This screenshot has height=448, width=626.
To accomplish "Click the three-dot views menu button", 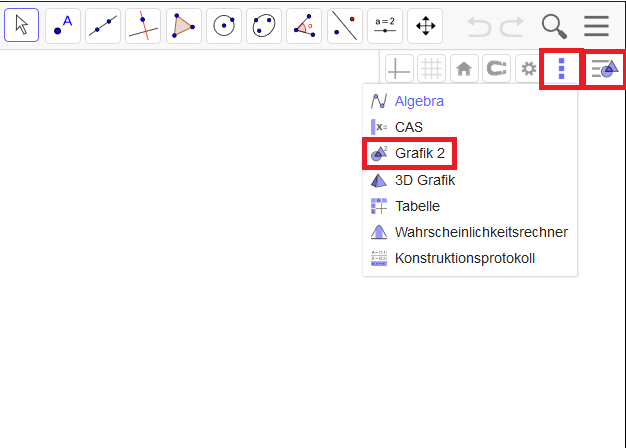I will pos(561,69).
